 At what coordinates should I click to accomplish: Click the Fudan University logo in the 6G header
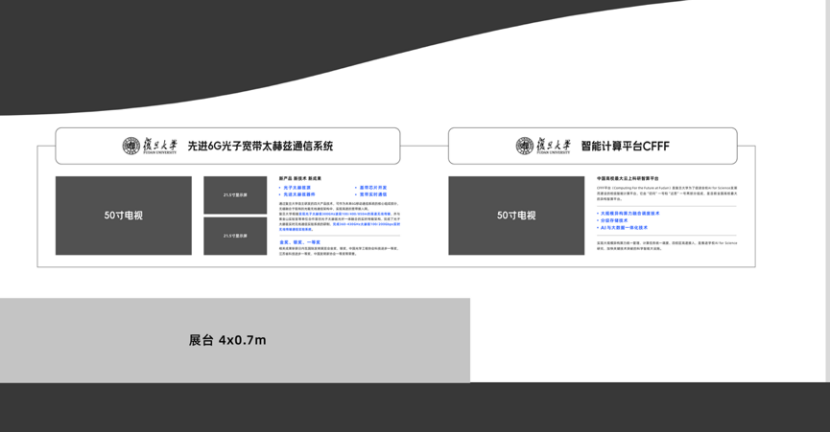click(150, 146)
